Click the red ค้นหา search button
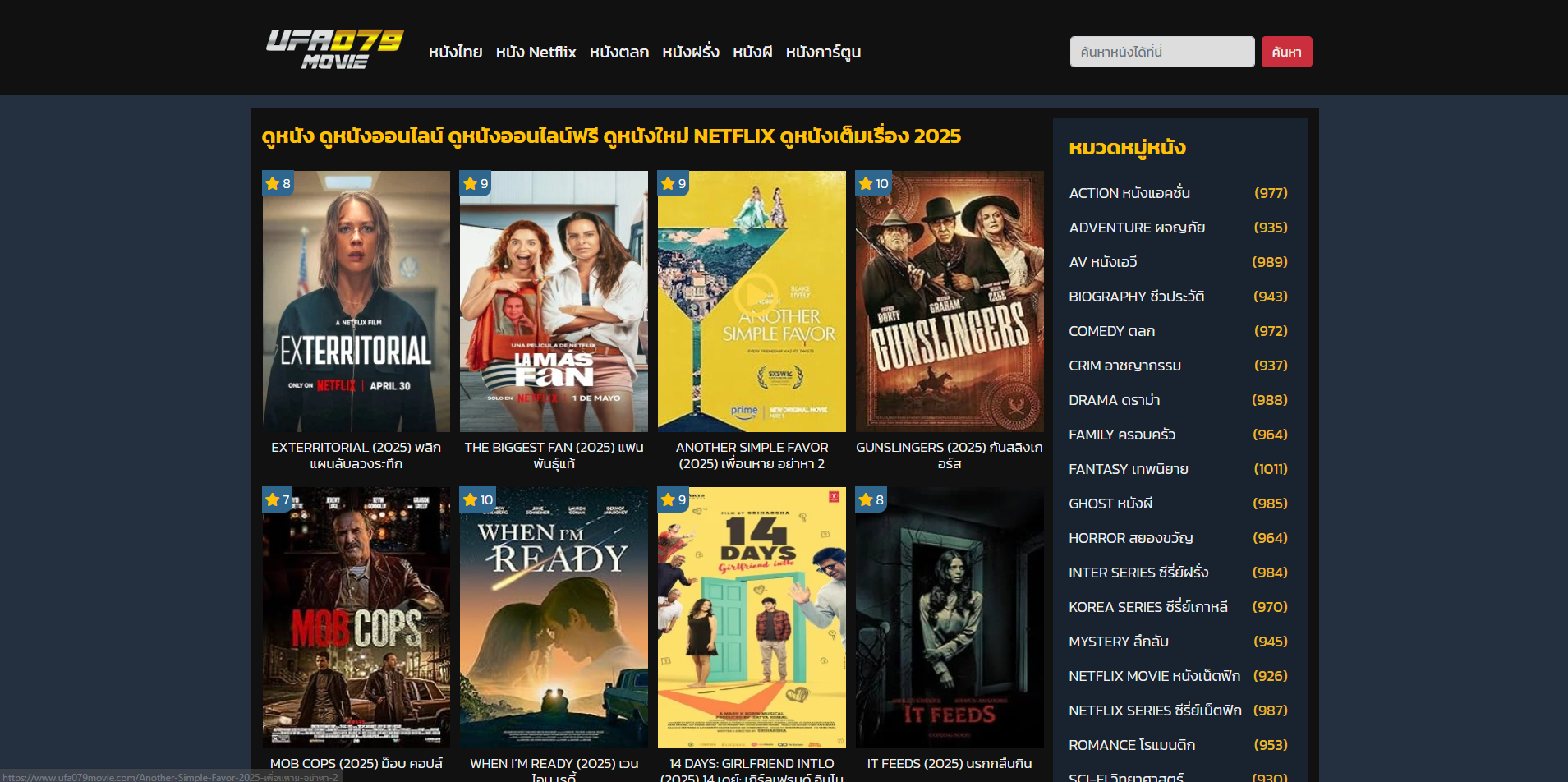Screen dimensions: 1568x782 (1286, 52)
